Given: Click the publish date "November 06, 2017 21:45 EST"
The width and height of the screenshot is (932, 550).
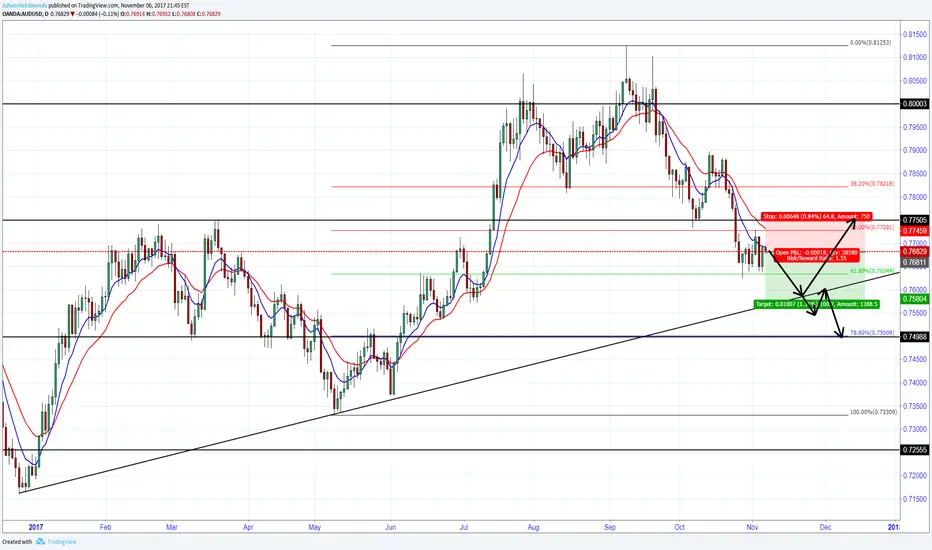Looking at the screenshot, I should (x=155, y=5).
